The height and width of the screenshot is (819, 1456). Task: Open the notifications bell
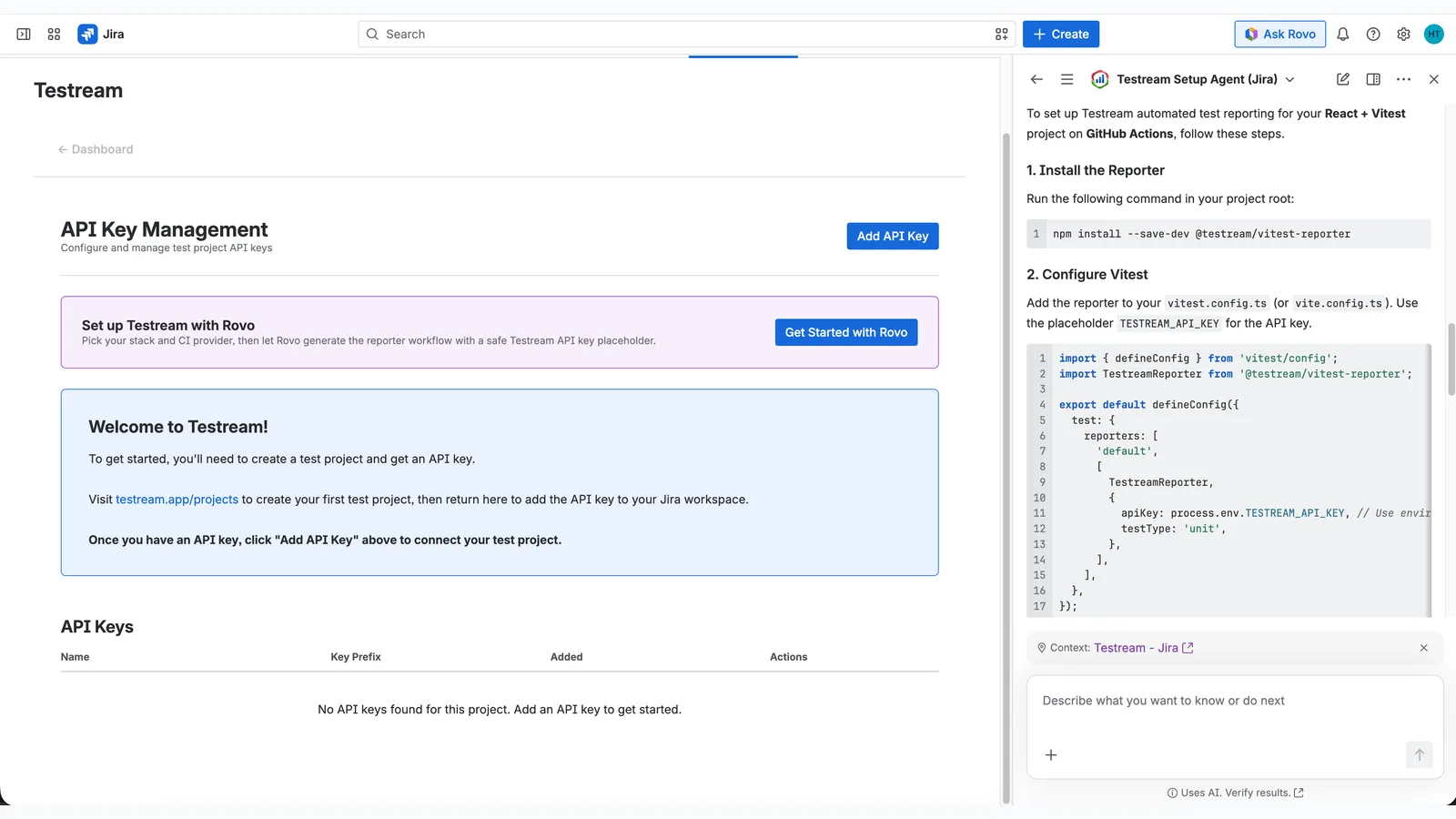click(x=1342, y=35)
